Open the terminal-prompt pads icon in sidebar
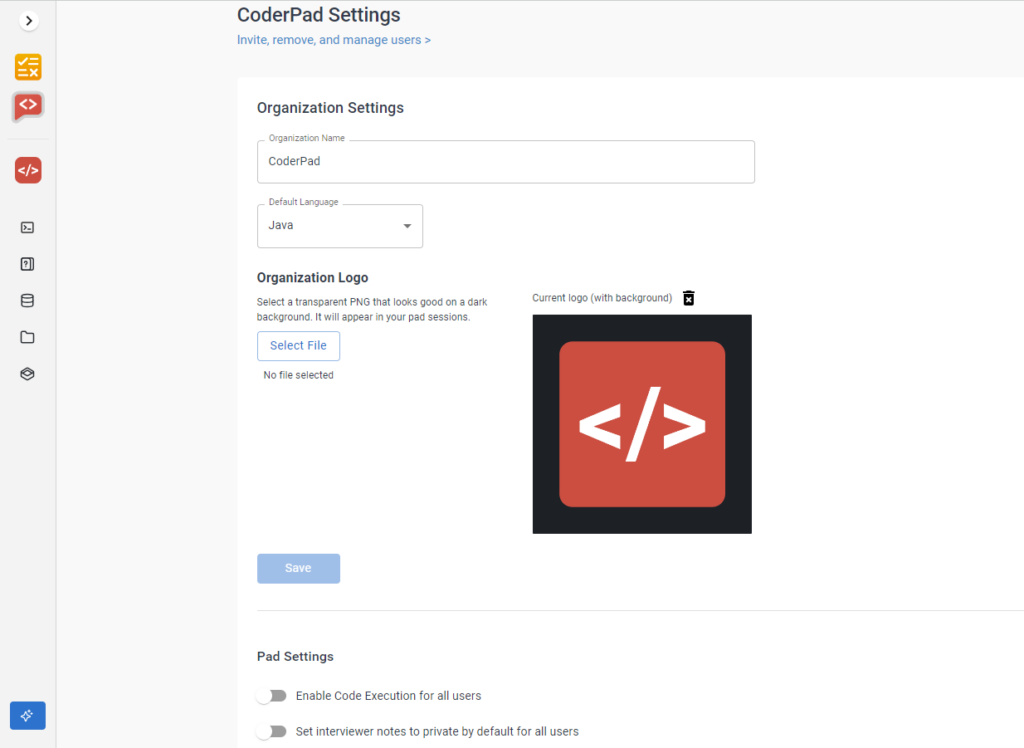Screen dimensions: 1024x748 click(x=27, y=227)
